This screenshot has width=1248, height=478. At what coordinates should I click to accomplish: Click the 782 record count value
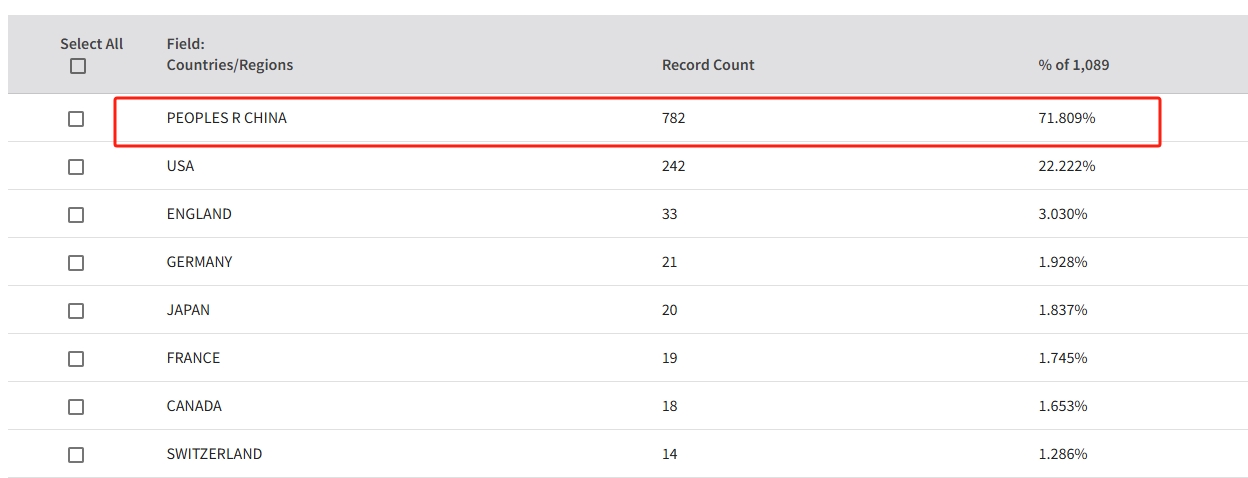coord(673,118)
